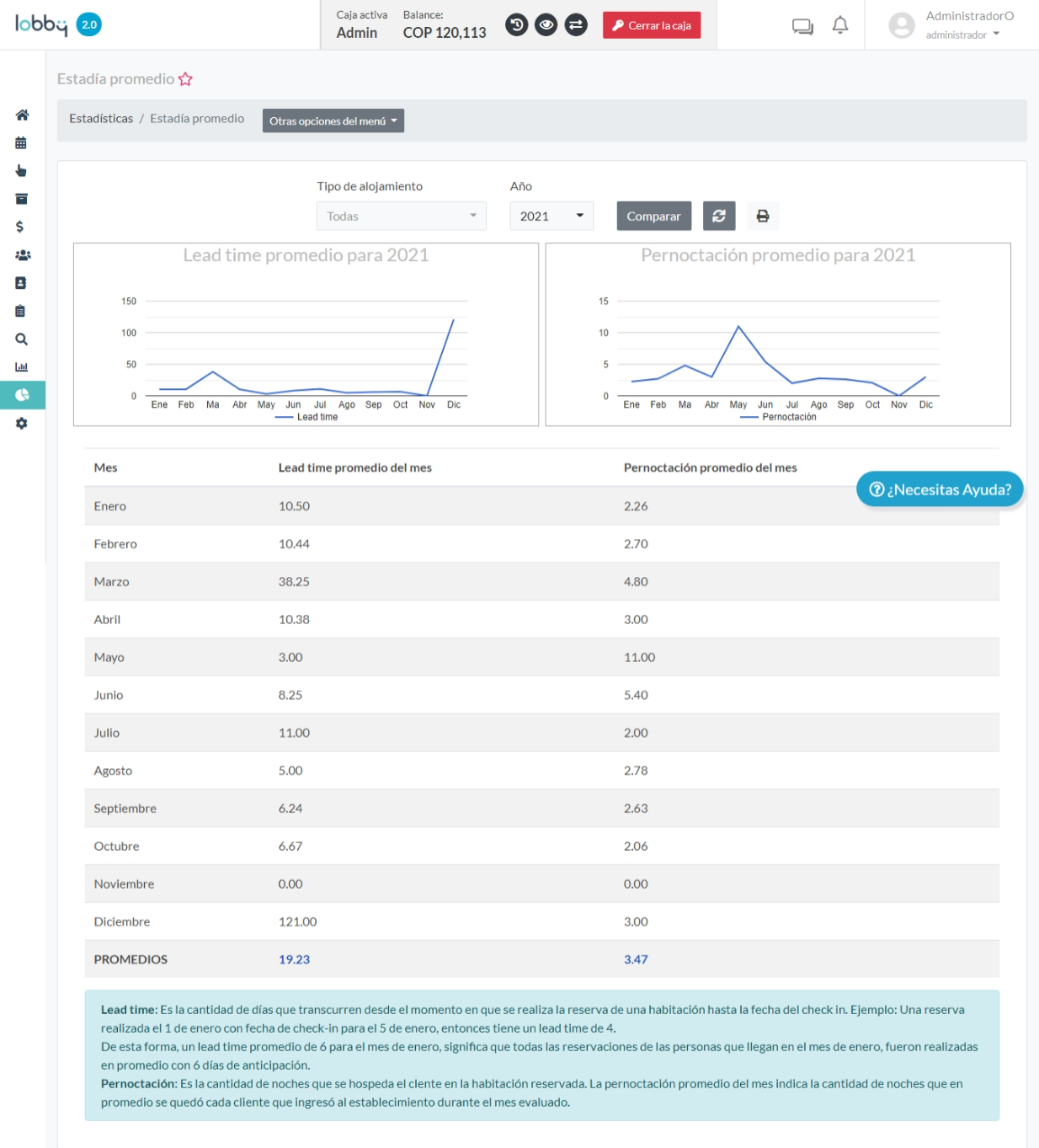
Task: Click the history clock icon in the header
Action: [517, 25]
